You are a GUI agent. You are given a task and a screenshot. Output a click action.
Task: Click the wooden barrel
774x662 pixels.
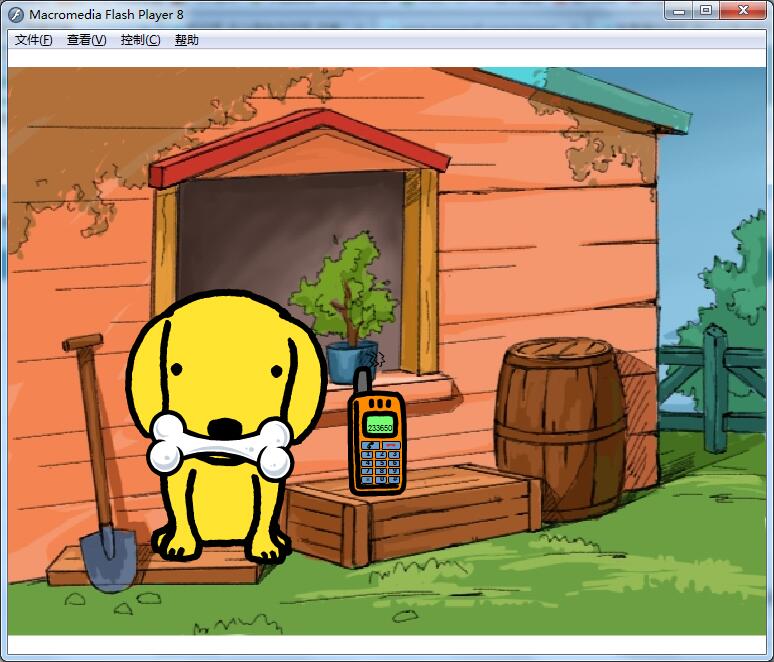pyautogui.click(x=560, y=428)
